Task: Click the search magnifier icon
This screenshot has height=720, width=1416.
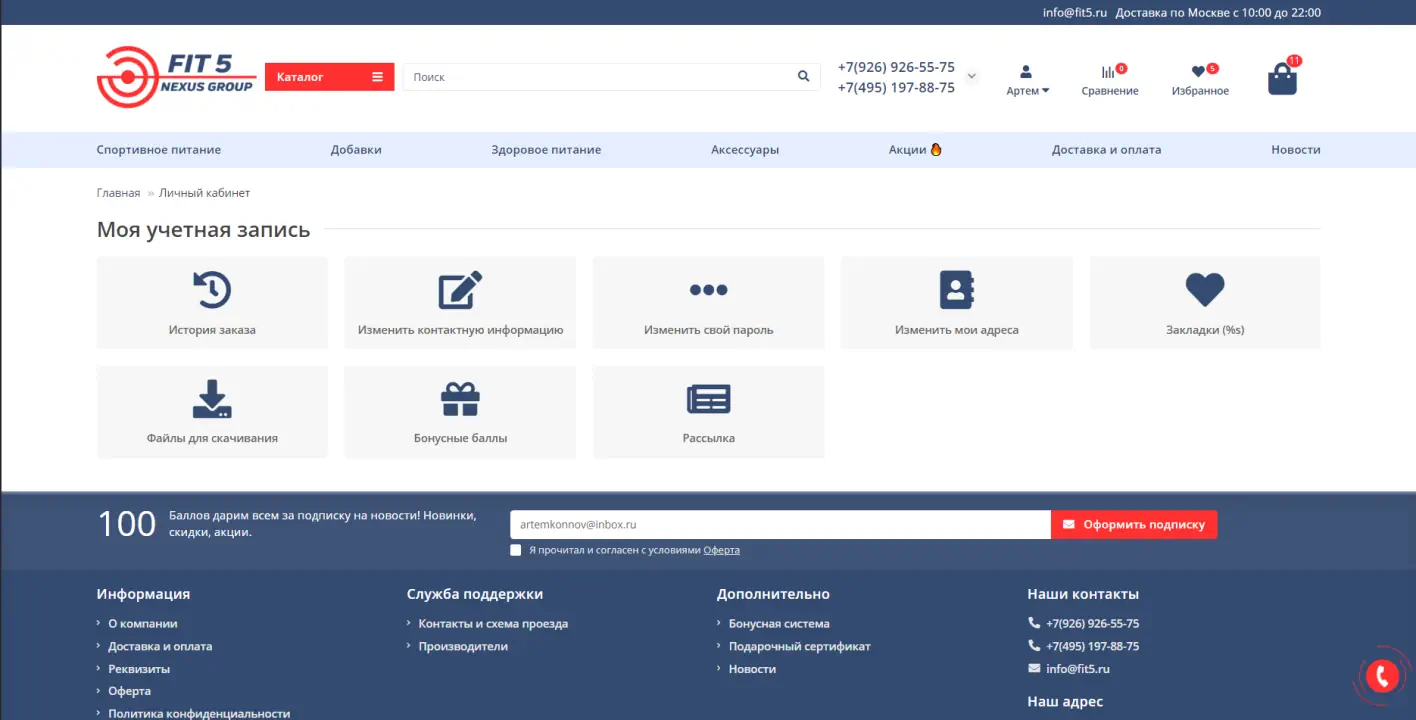Action: 803,77
